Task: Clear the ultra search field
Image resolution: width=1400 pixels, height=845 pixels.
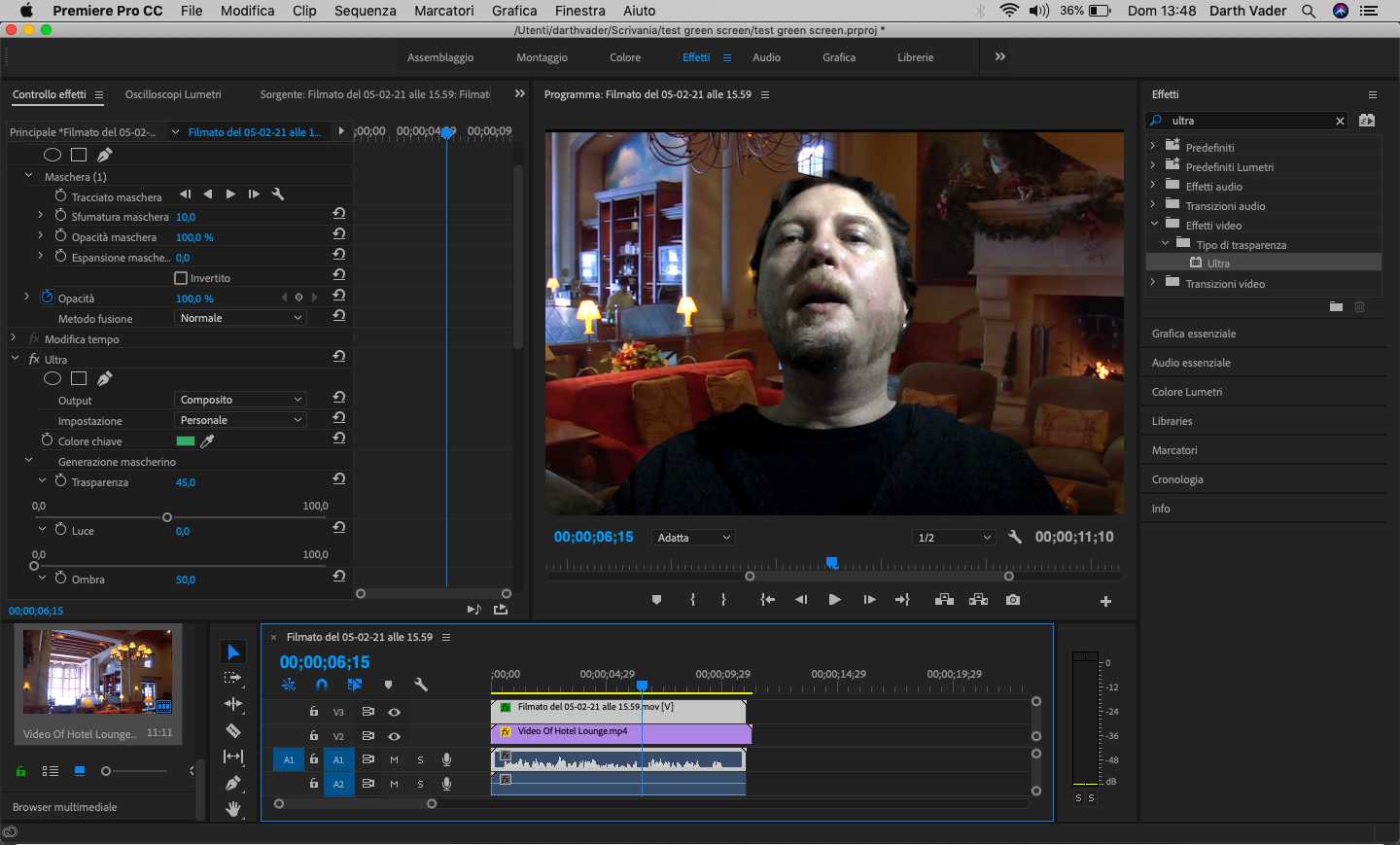Action: tap(1340, 121)
